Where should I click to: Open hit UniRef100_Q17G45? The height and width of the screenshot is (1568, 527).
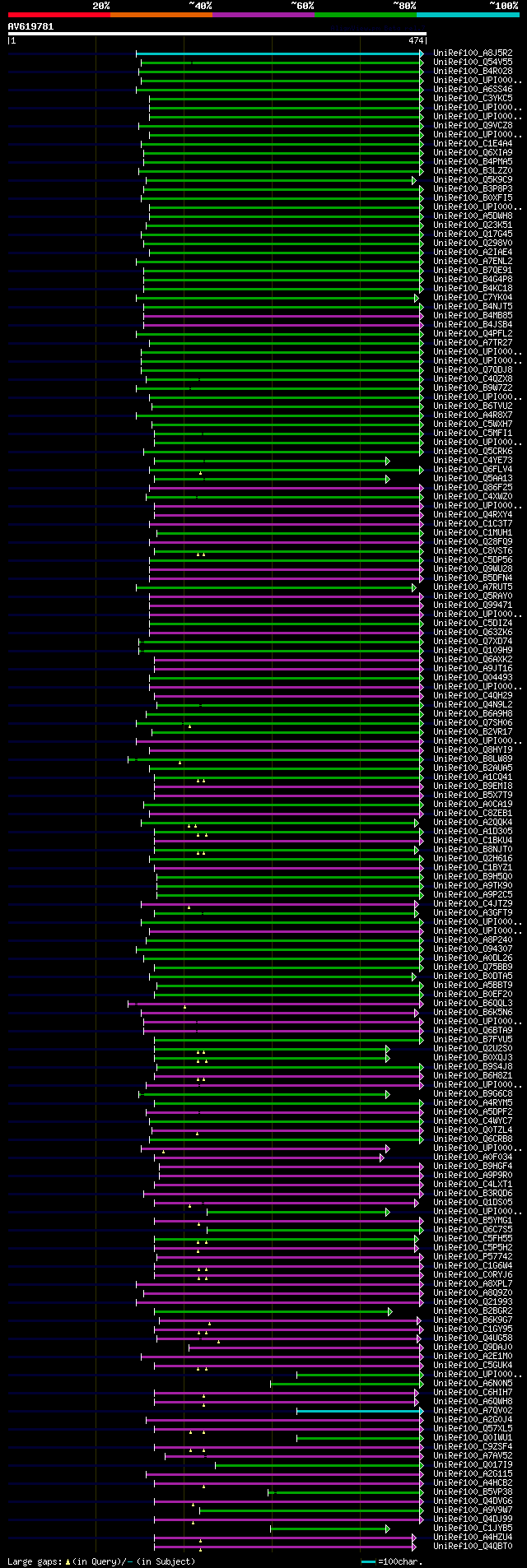[x=473, y=234]
